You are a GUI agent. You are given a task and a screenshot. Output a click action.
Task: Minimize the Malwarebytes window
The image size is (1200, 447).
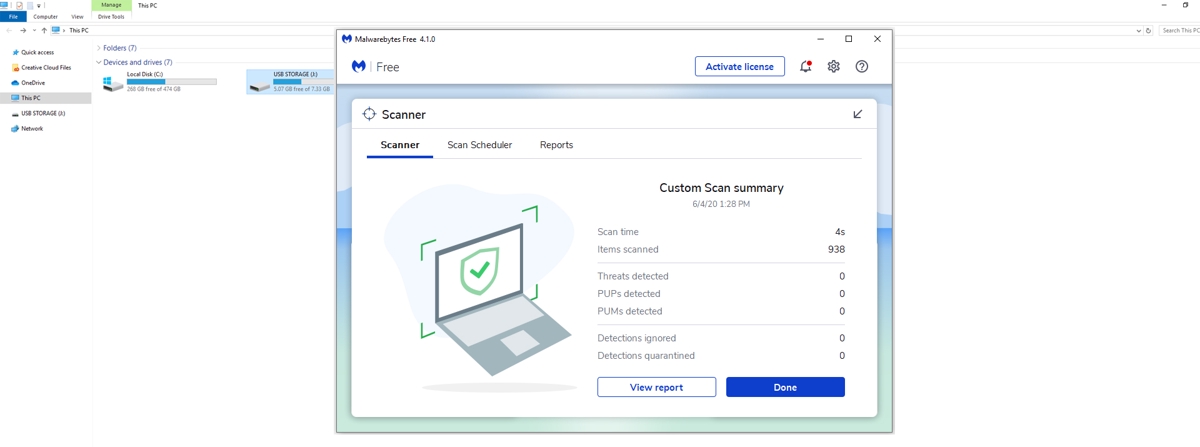820,39
